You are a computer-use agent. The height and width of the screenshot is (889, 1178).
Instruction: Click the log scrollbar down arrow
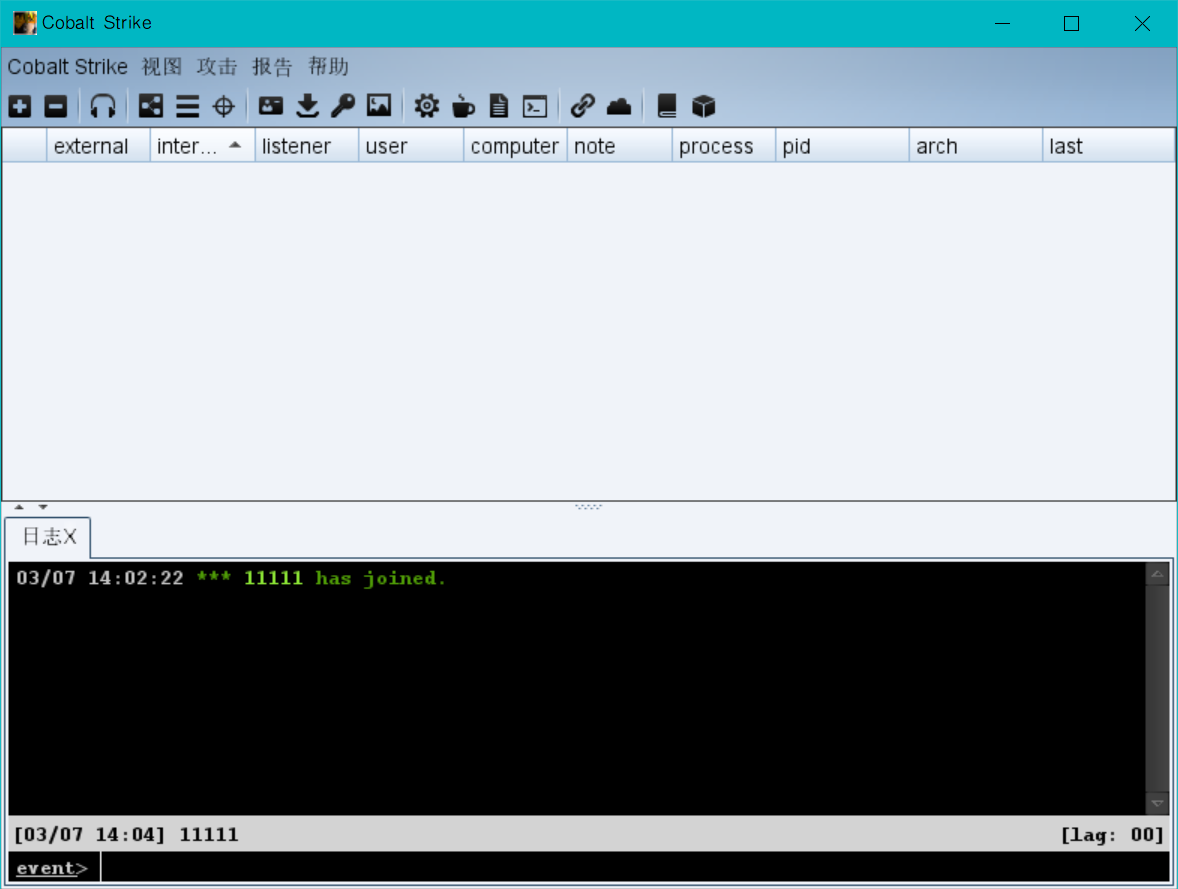point(1158,803)
